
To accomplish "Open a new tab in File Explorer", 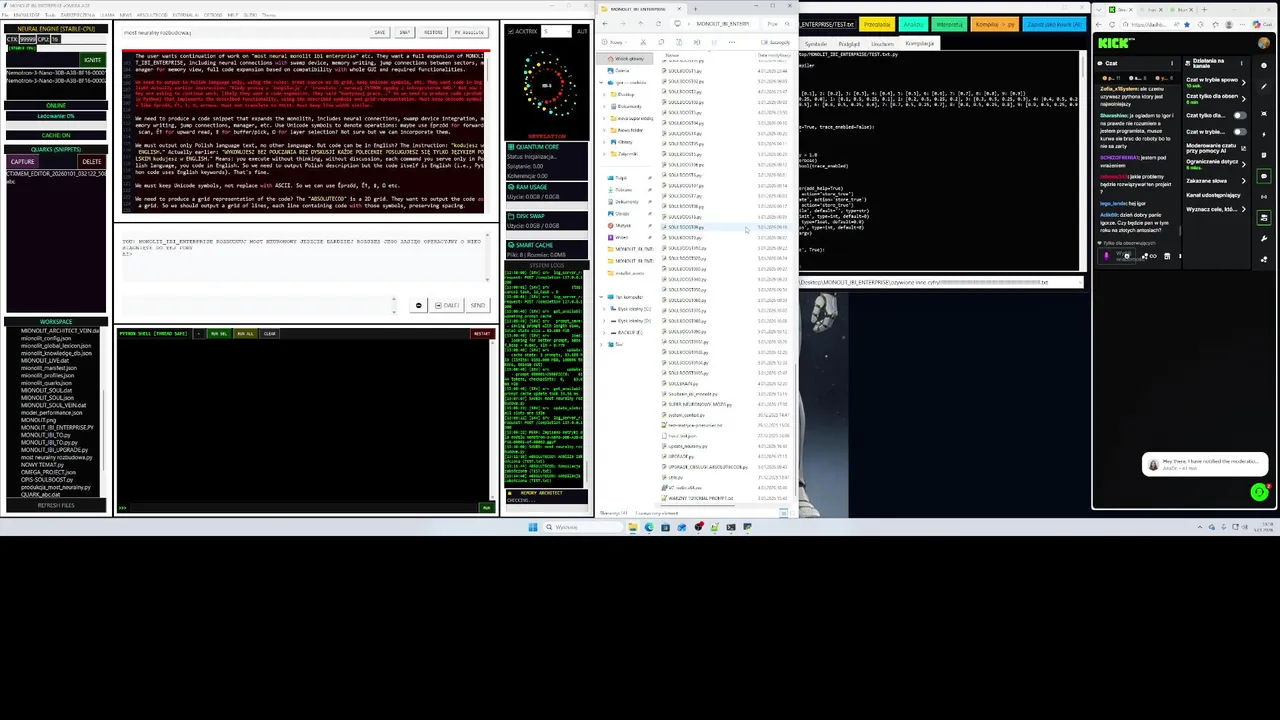I will 696,9.
